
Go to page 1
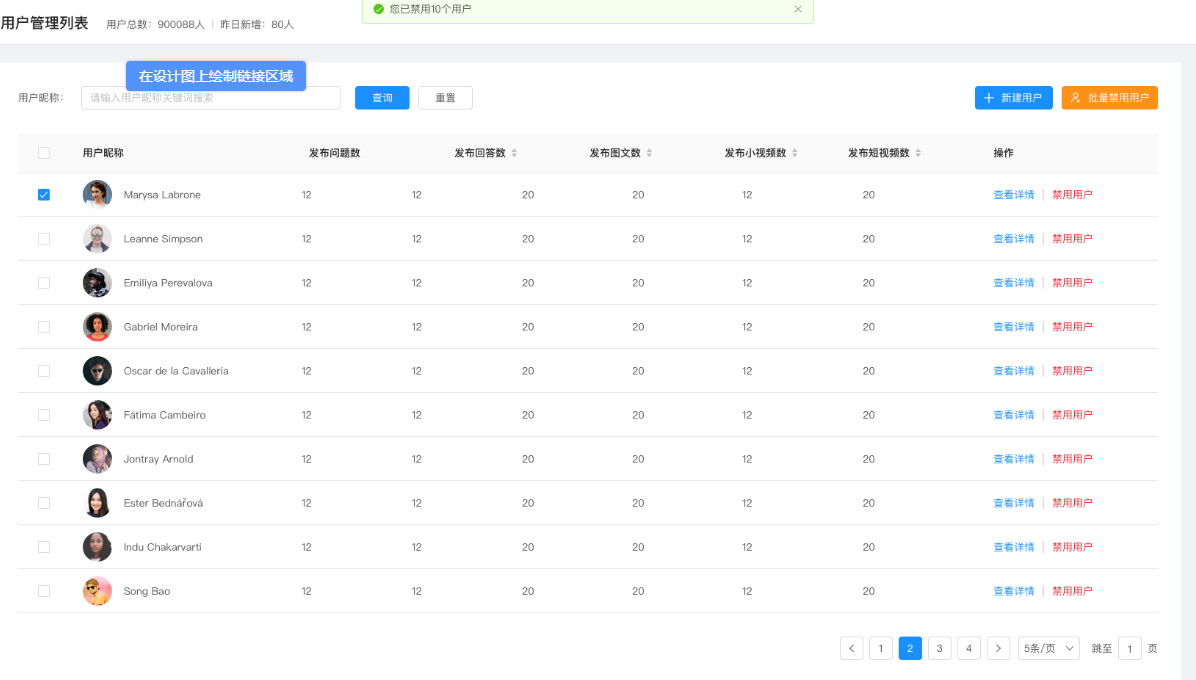[881, 648]
